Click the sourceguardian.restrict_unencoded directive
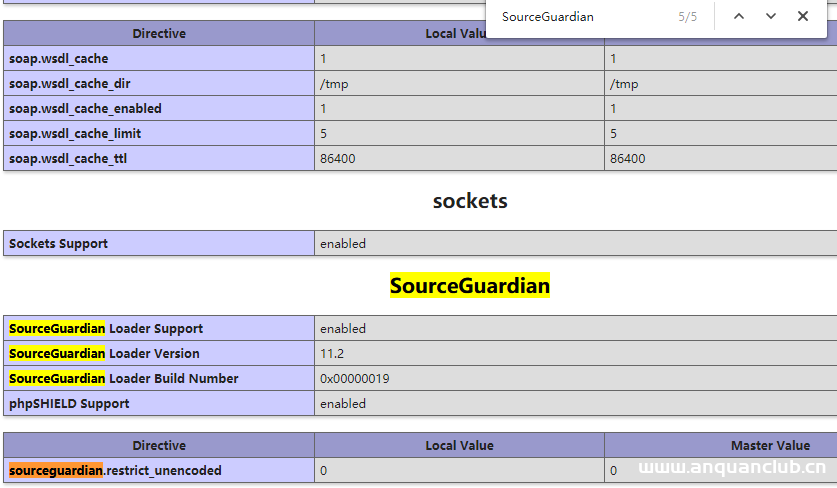This screenshot has height=488, width=837. coord(115,470)
